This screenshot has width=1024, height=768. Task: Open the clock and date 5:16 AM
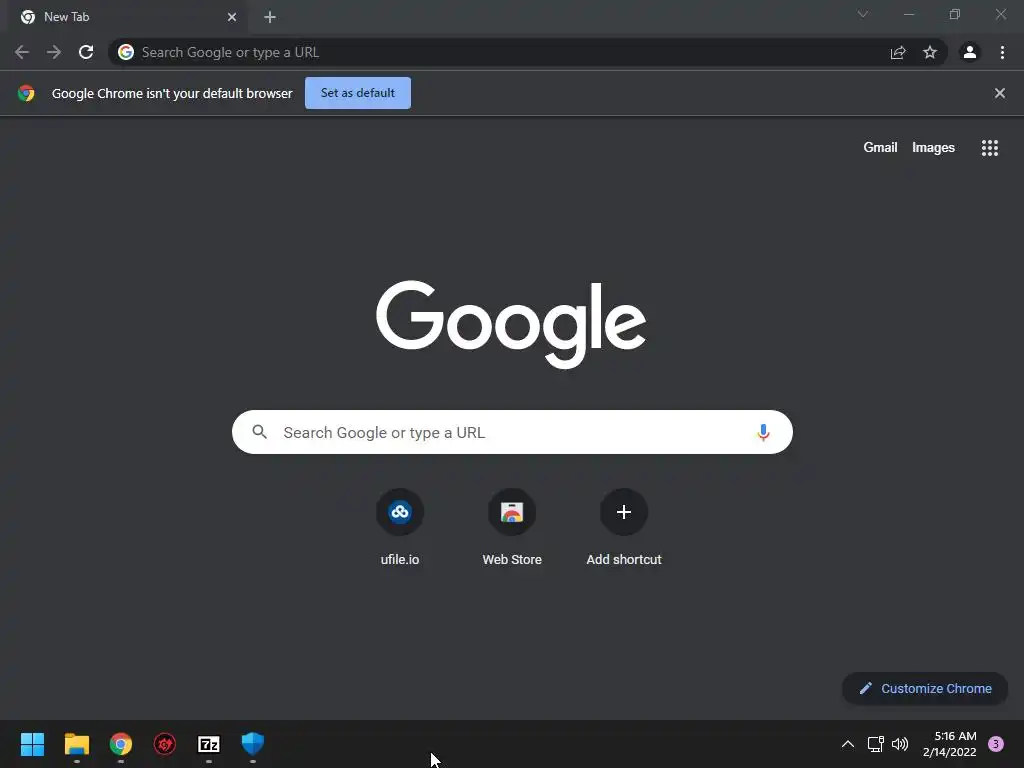(x=950, y=744)
